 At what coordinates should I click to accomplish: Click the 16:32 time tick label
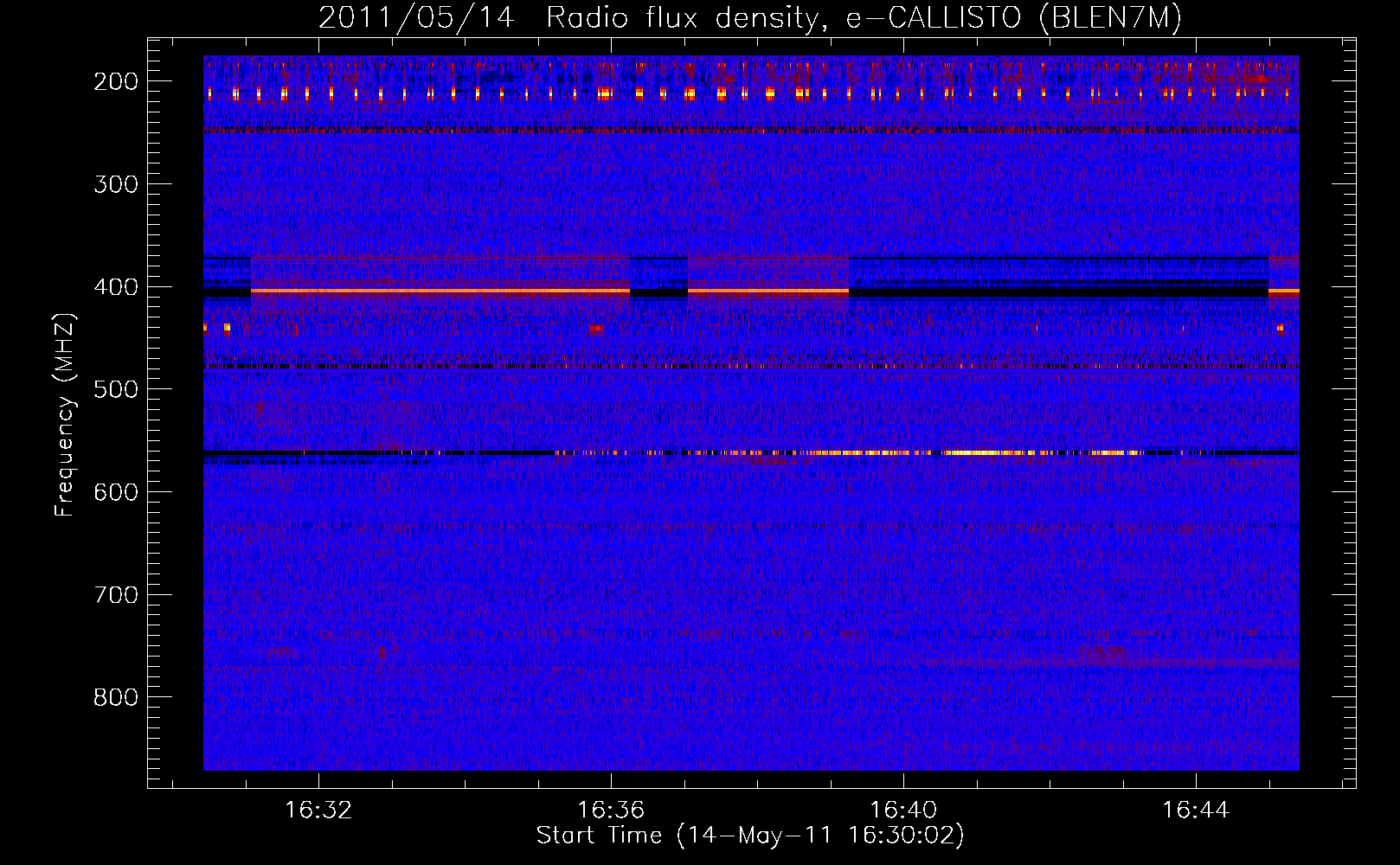click(319, 811)
